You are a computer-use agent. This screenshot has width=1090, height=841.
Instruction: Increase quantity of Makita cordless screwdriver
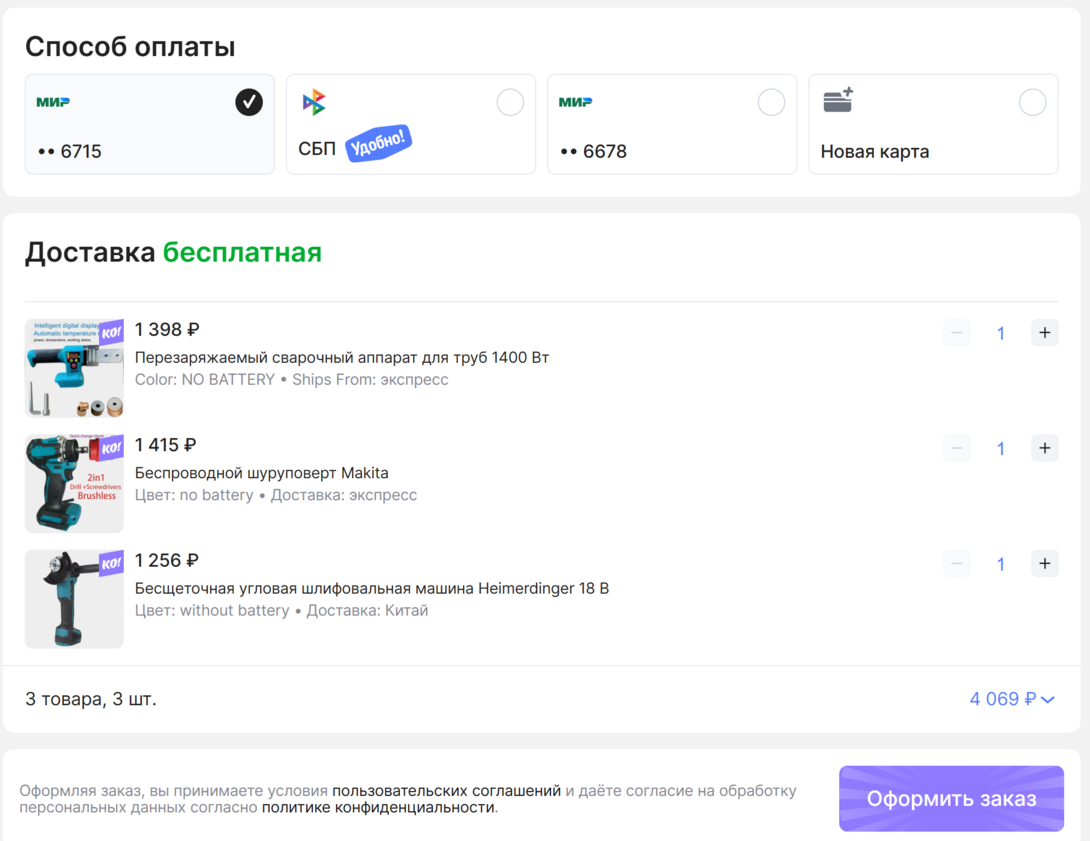(1044, 448)
